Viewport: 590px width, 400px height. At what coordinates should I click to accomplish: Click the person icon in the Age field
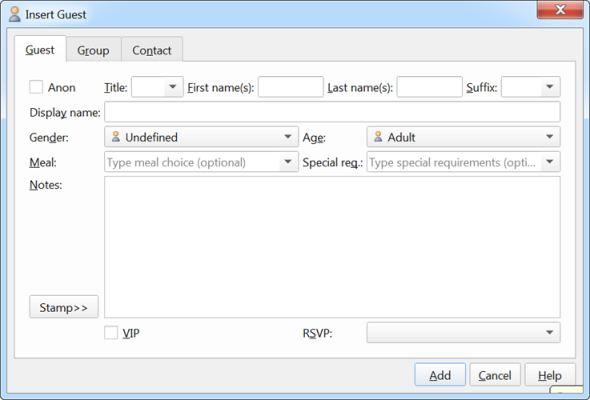click(x=378, y=137)
